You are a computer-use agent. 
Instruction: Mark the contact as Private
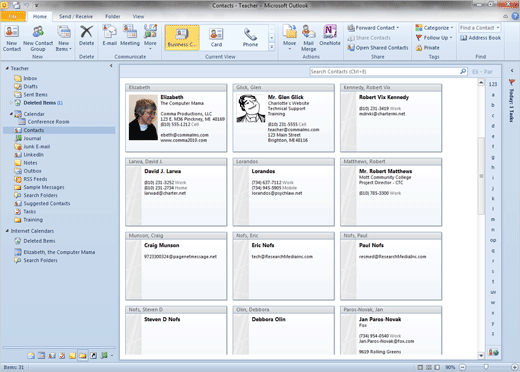click(428, 48)
